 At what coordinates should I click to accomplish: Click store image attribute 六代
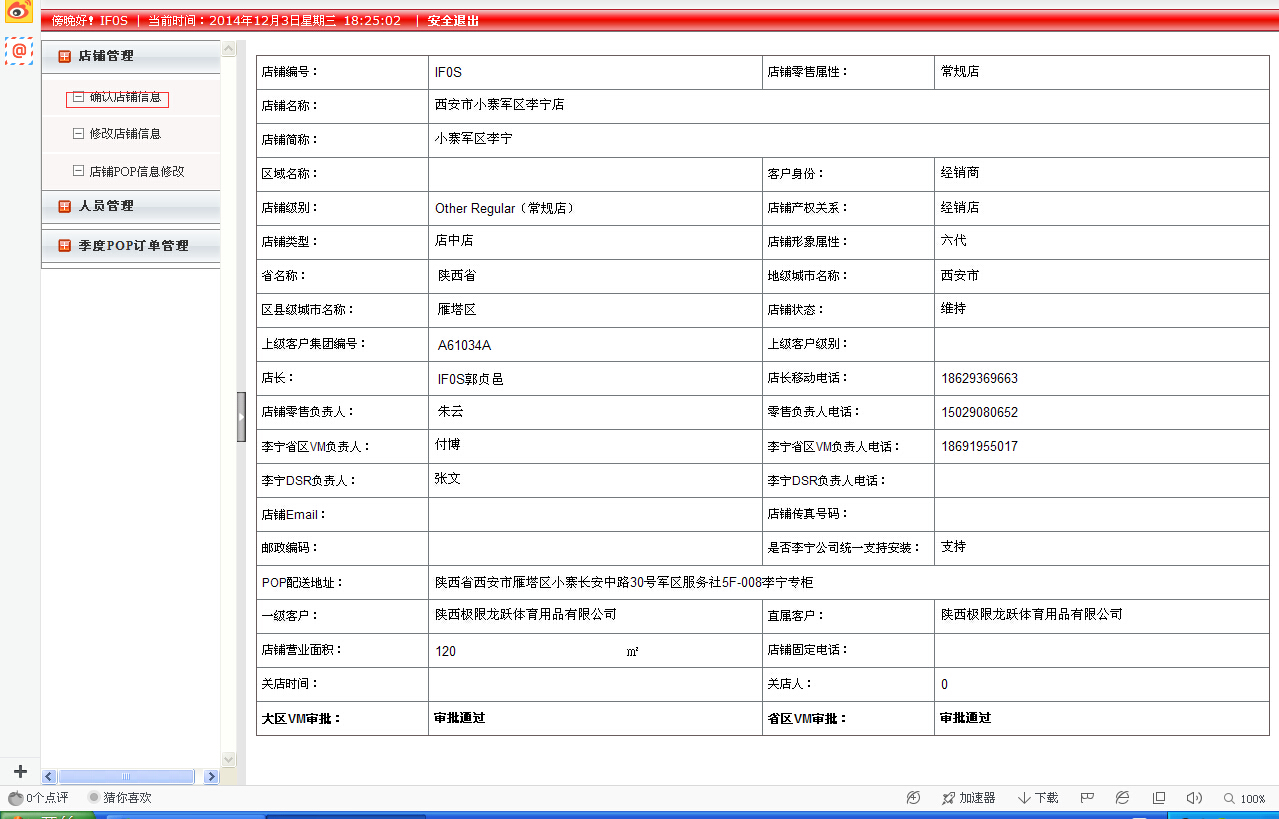point(954,241)
